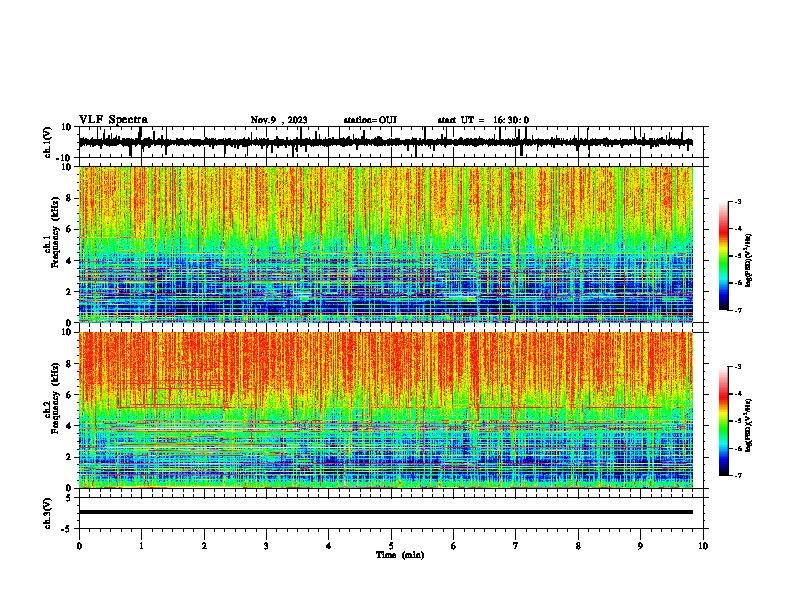Click the ch.2 spectrogram panel
792x612 pixels.
click(386, 410)
